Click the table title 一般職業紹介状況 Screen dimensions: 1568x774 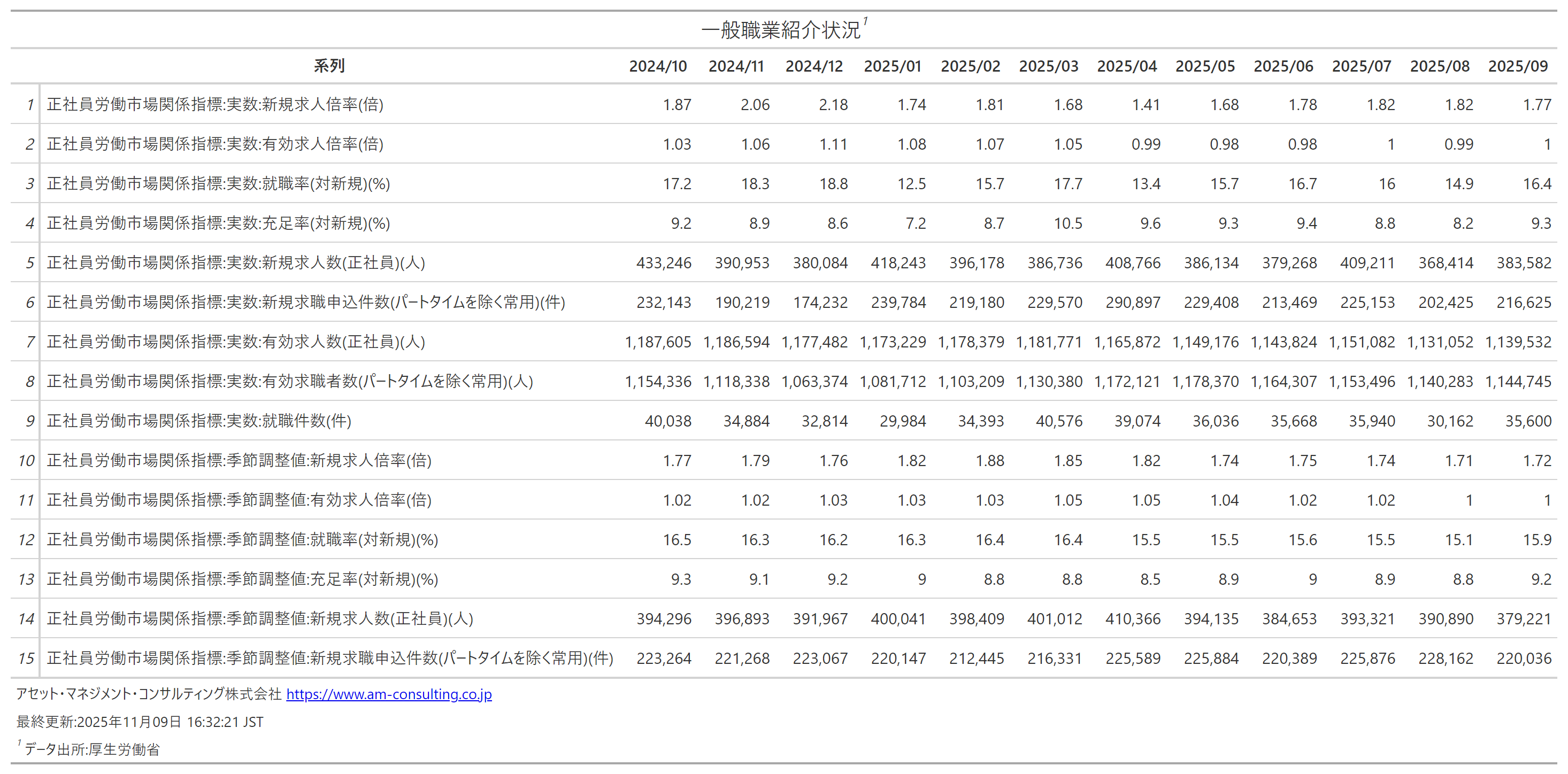(780, 30)
